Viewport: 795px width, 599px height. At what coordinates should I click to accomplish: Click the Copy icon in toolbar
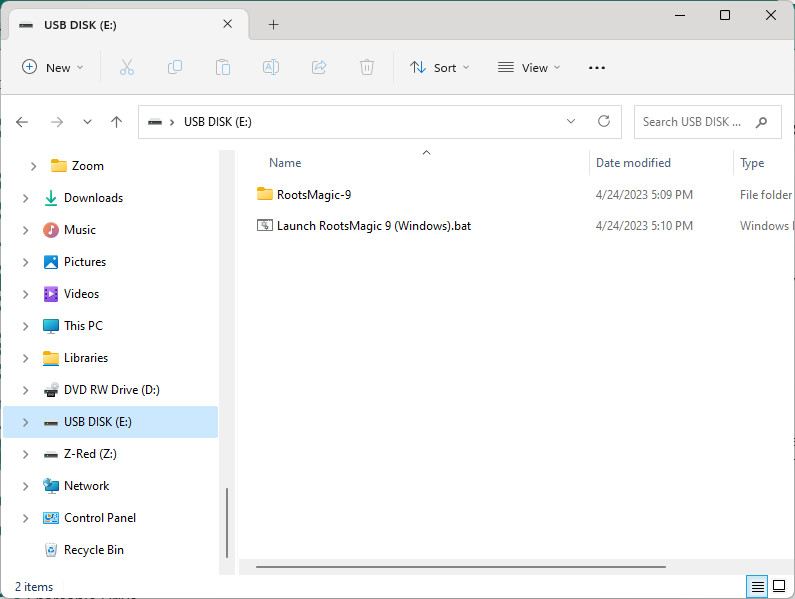[x=175, y=67]
